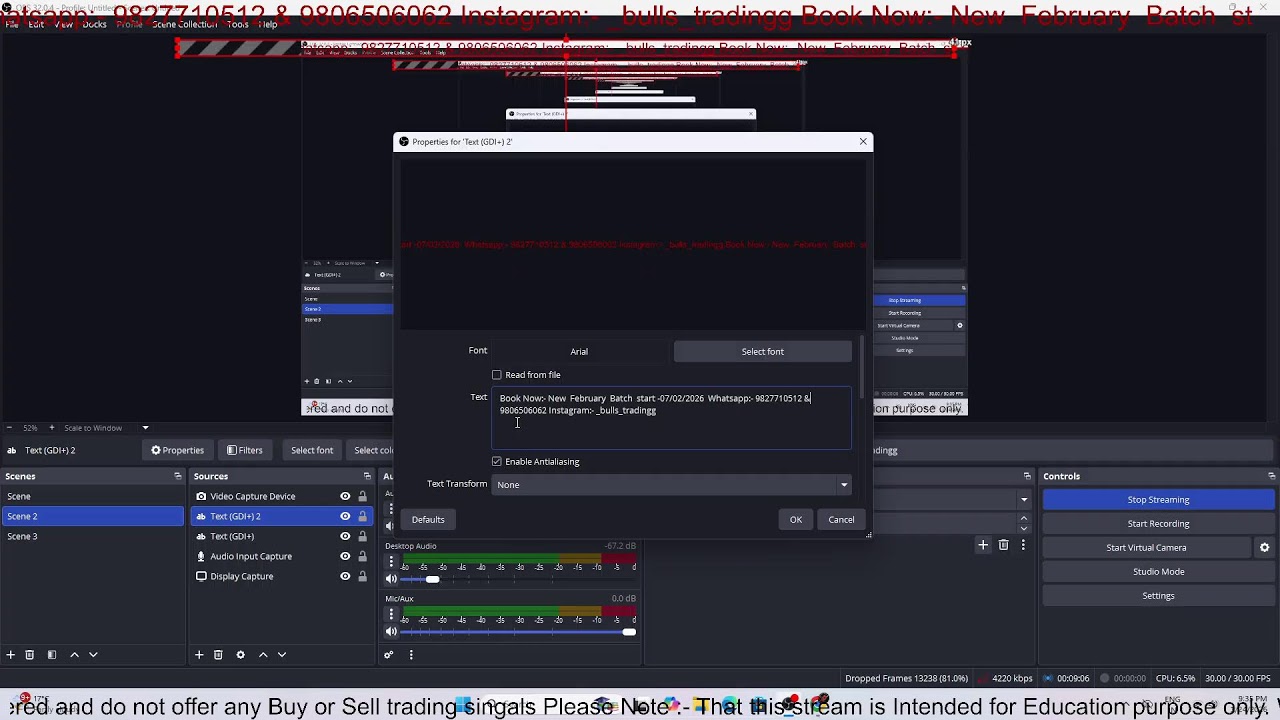This screenshot has width=1280, height=720.
Task: Open virtual camera settings gear
Action: pos(1264,548)
